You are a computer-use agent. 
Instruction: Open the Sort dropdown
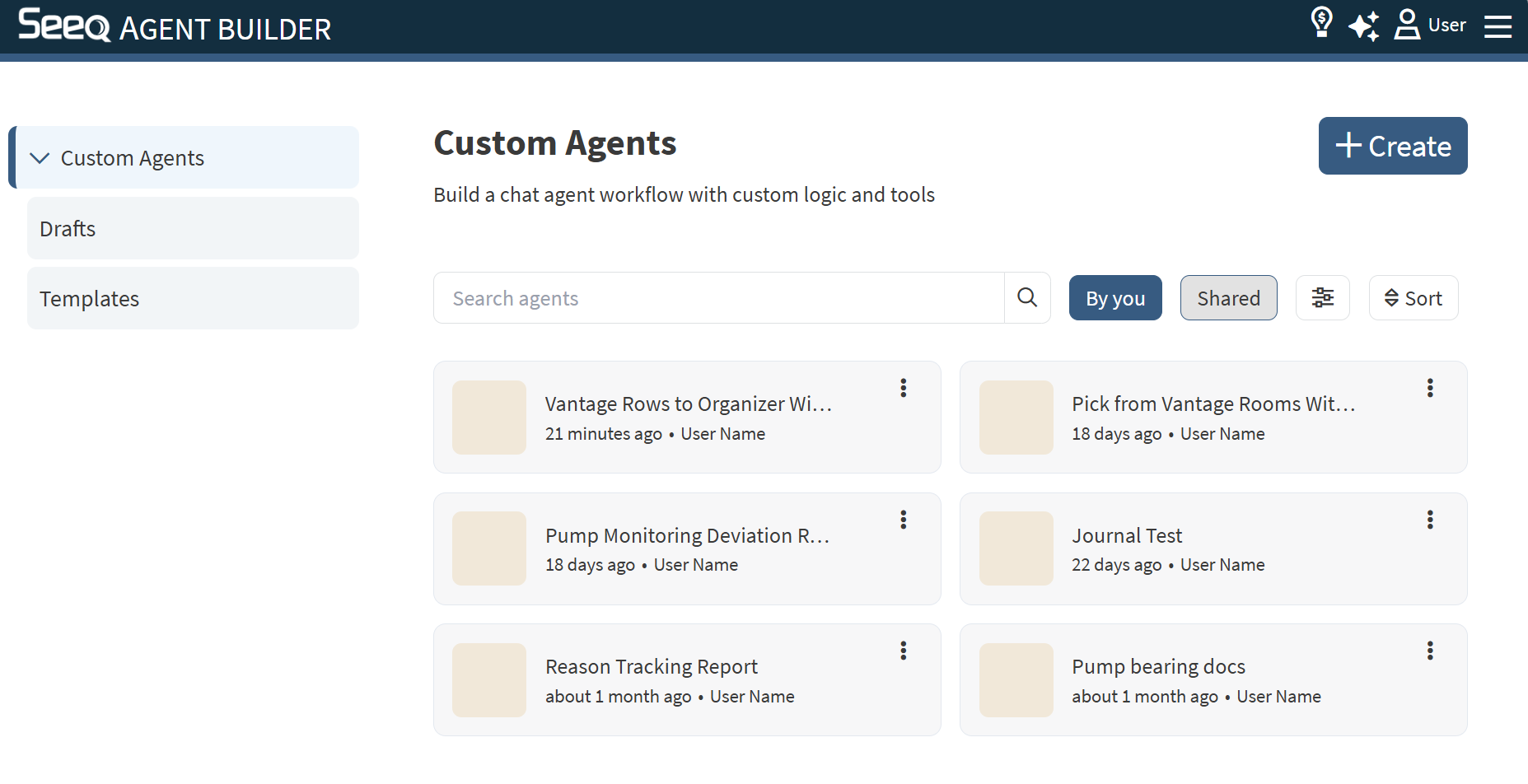pyautogui.click(x=1413, y=298)
